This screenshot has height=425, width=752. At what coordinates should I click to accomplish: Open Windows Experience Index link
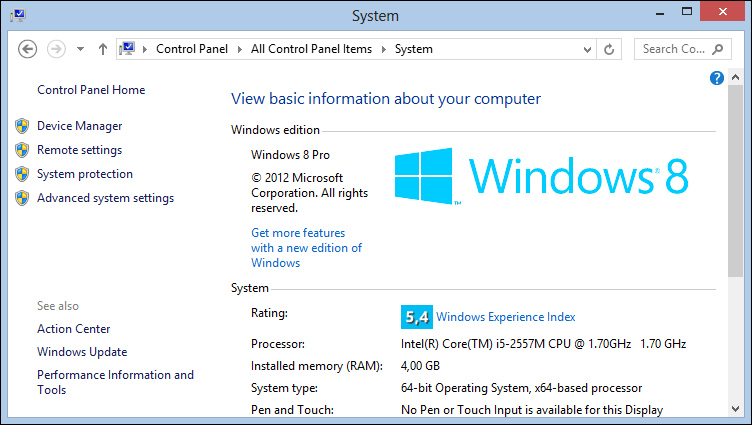point(505,317)
